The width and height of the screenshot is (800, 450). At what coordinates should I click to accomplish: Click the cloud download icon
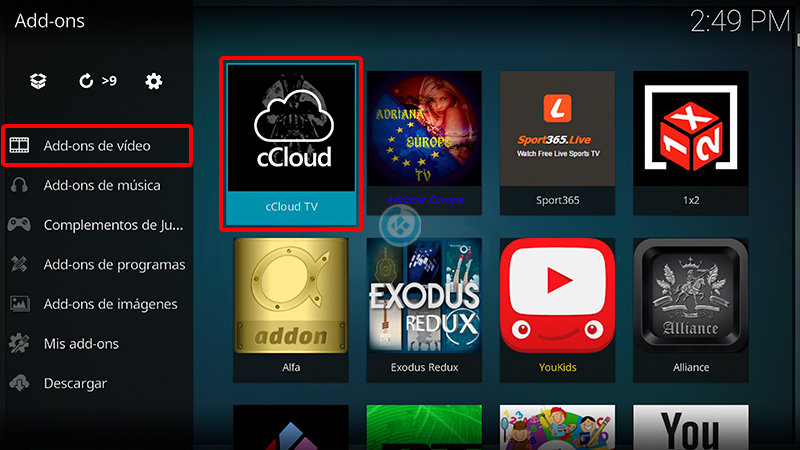tap(19, 383)
